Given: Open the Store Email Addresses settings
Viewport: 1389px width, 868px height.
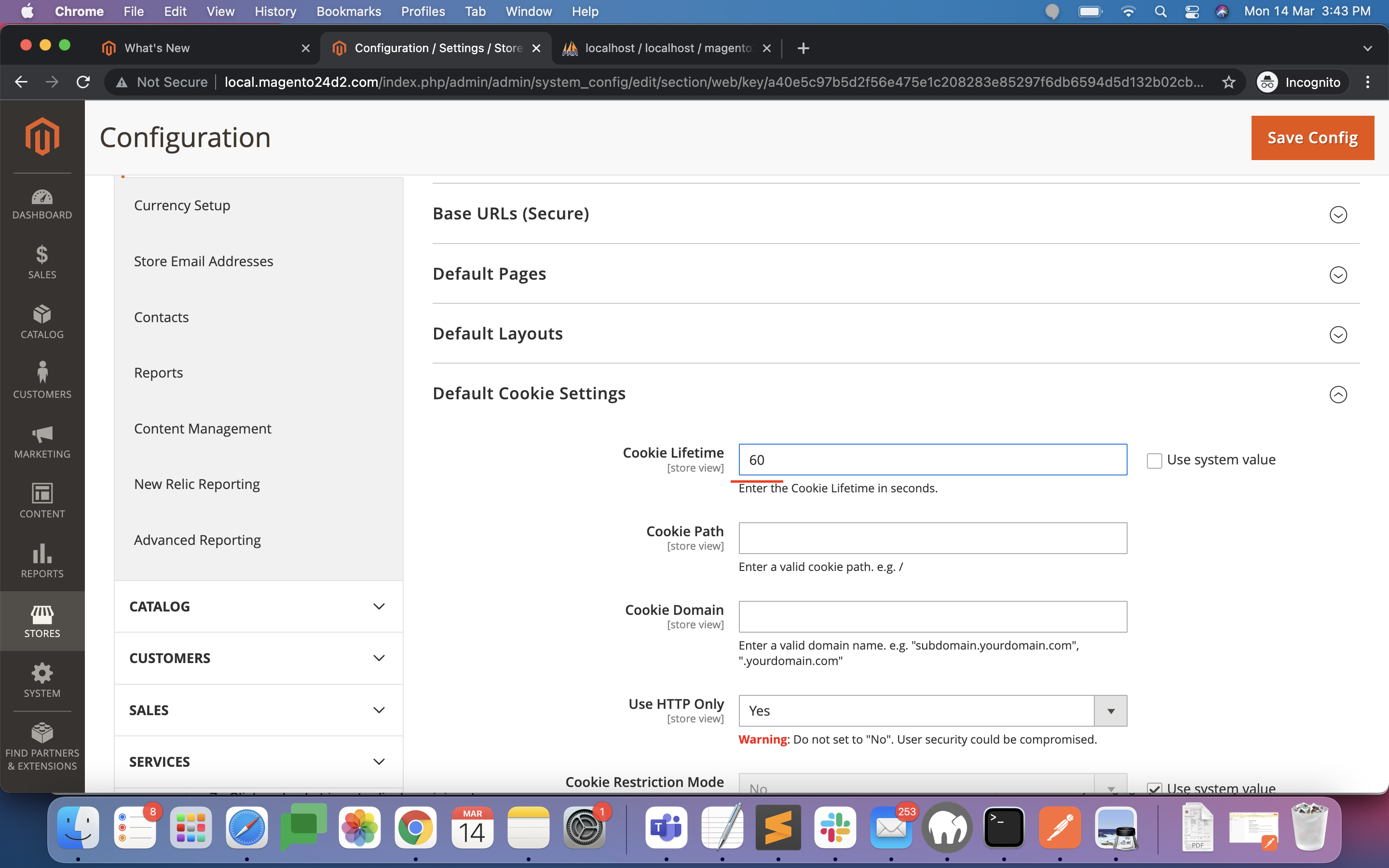Looking at the screenshot, I should click(x=204, y=261).
